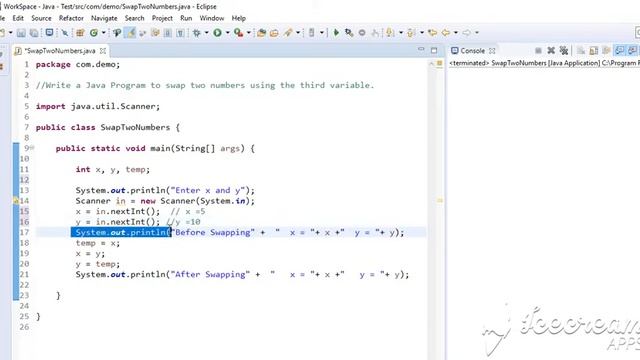Click the Save All toolbar icon

[x=34, y=33]
